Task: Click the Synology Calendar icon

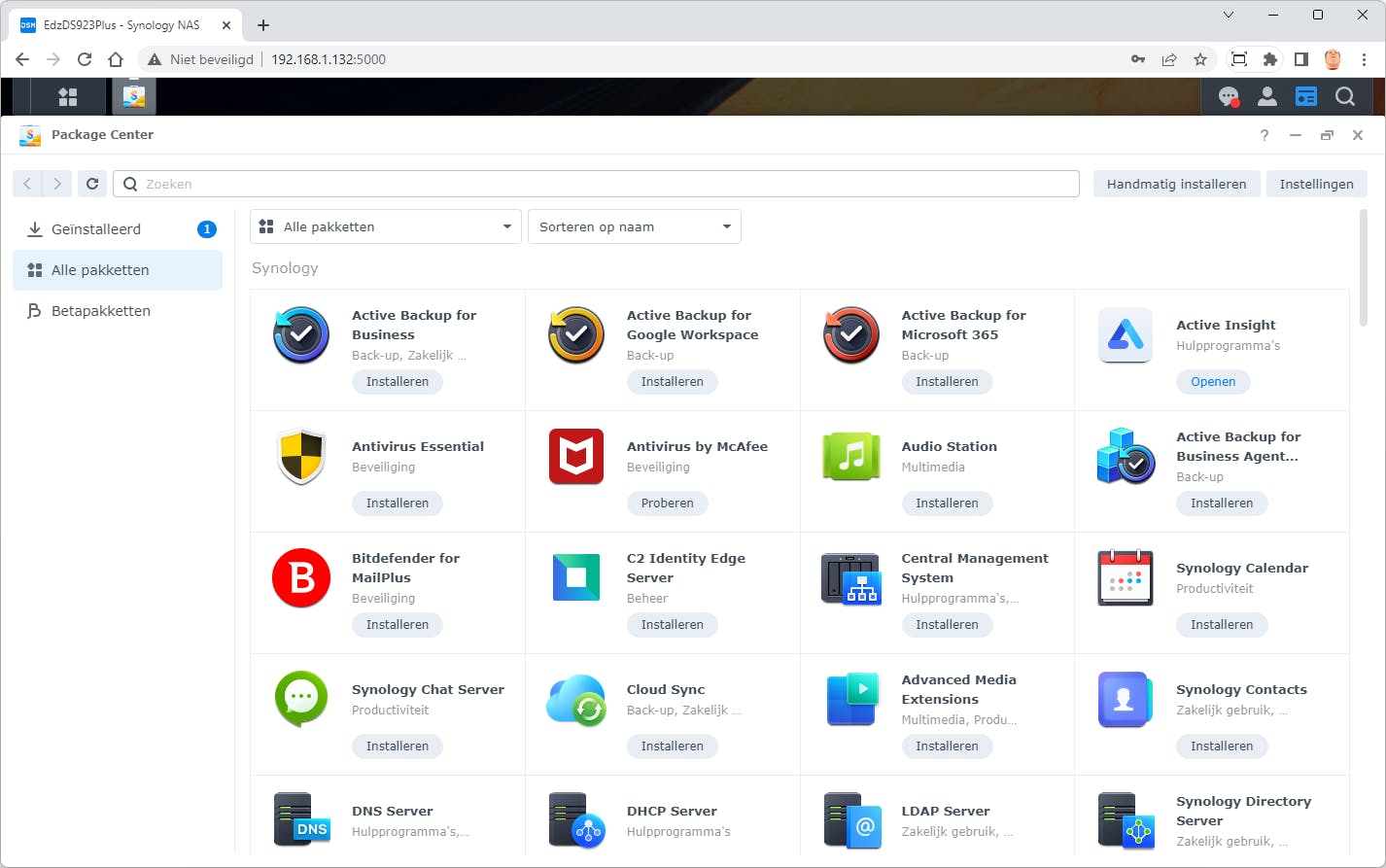Action: 1126,578
